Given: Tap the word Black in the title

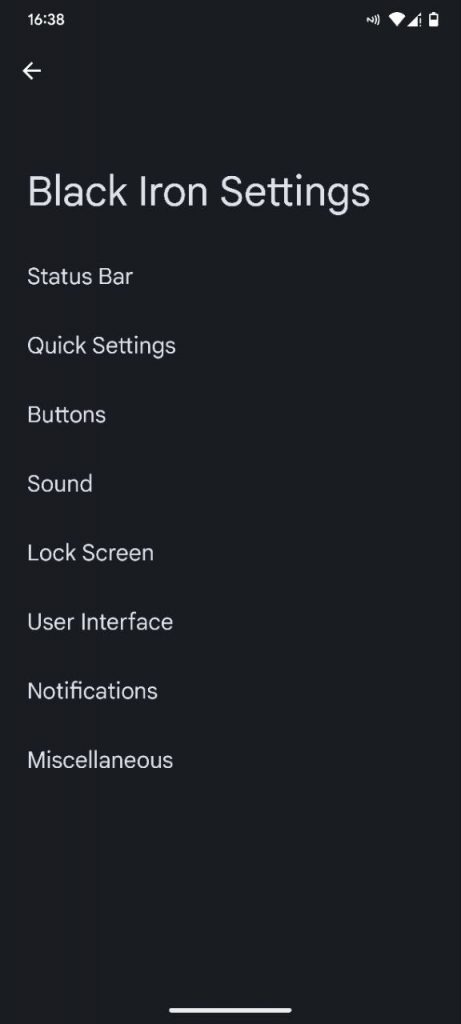Looking at the screenshot, I should click(77, 191).
